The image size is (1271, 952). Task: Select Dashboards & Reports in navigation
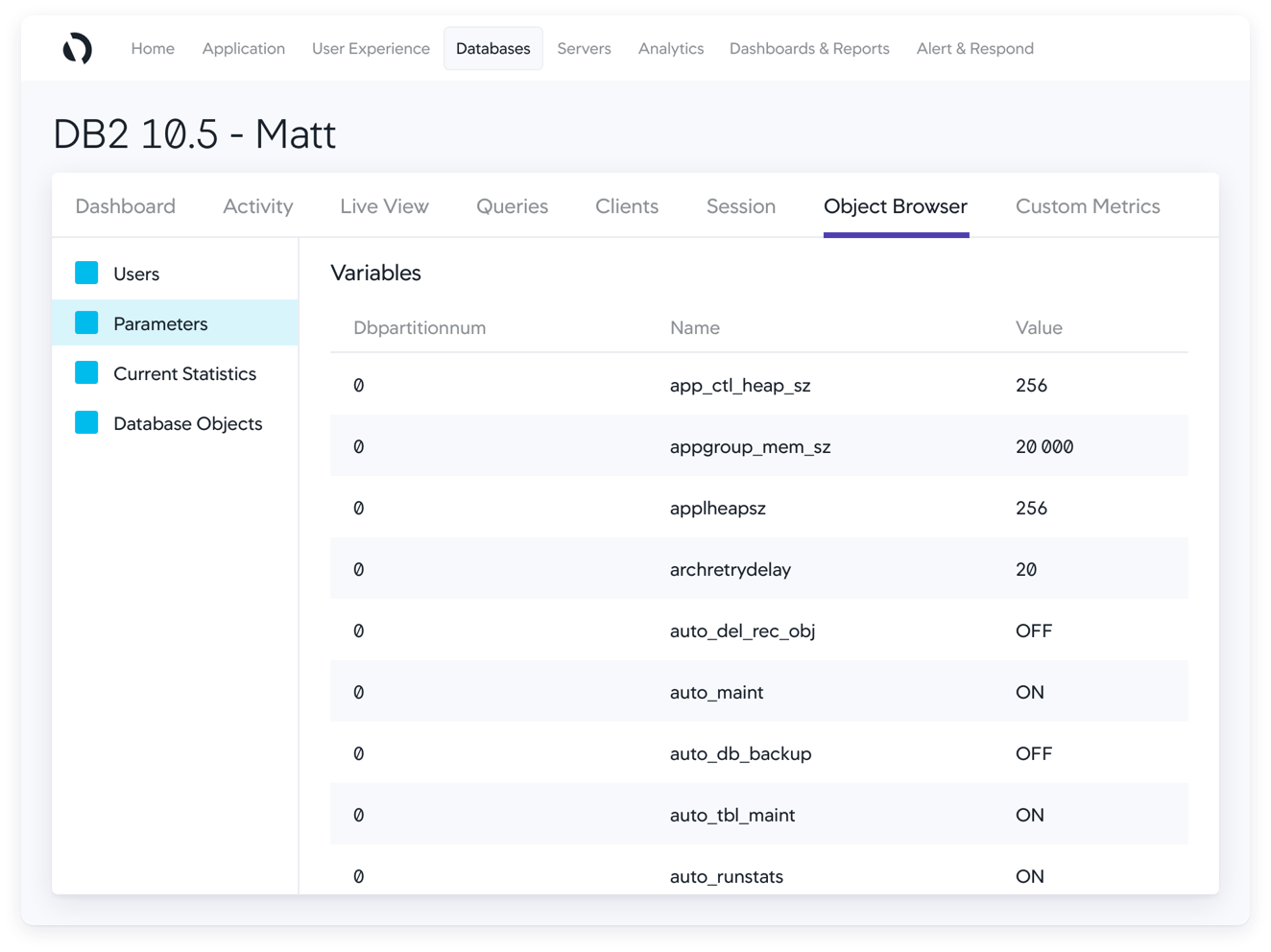coord(808,48)
